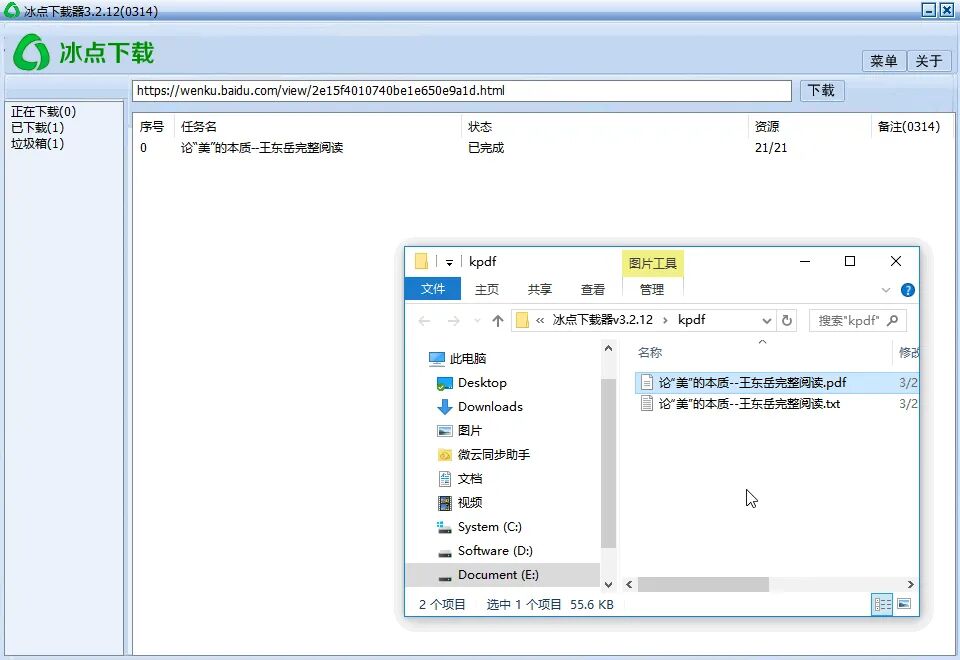960x660 pixels.
Task: Select 正在下载(0) in the left list
Action: pos(43,111)
